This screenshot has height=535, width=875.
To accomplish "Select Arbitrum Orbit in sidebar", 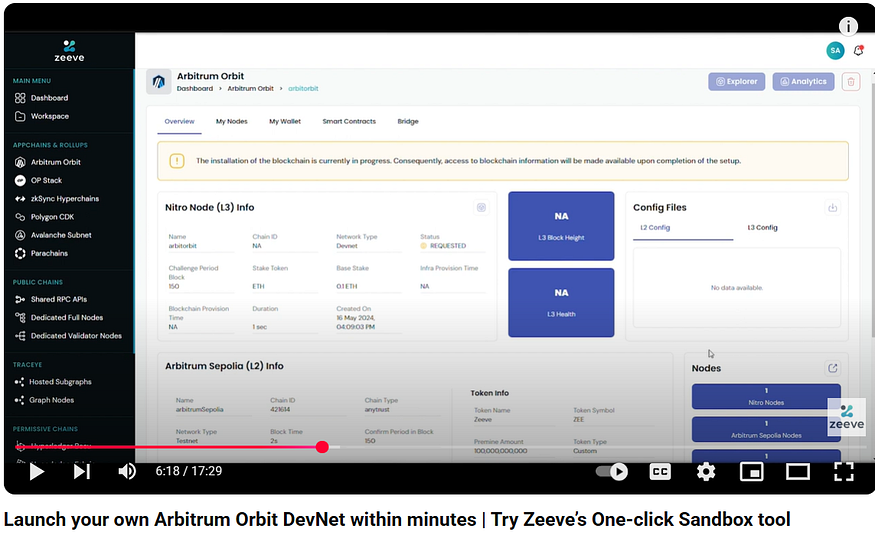I will coord(48,162).
